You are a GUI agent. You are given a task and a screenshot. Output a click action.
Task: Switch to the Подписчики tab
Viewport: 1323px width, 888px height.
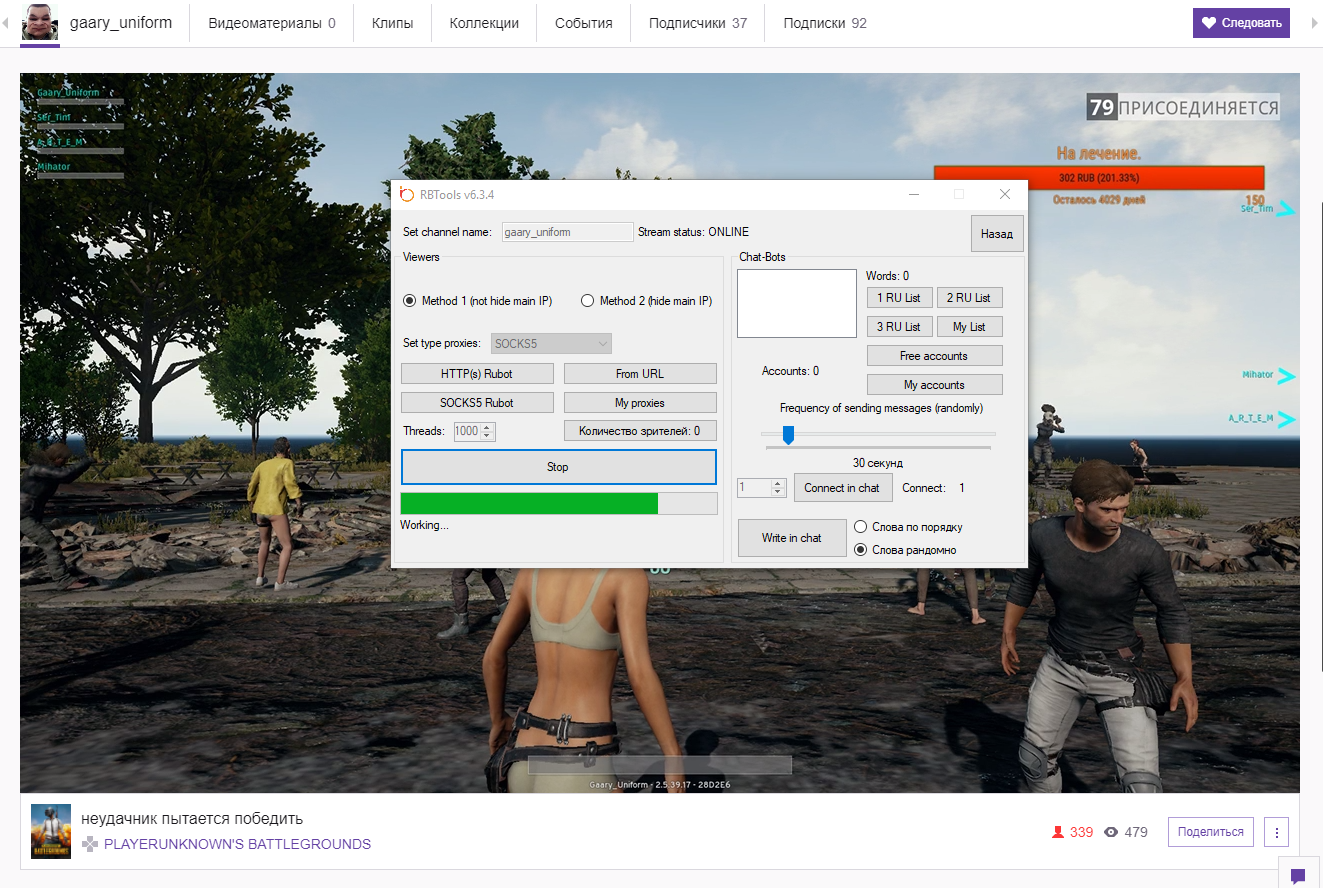697,23
